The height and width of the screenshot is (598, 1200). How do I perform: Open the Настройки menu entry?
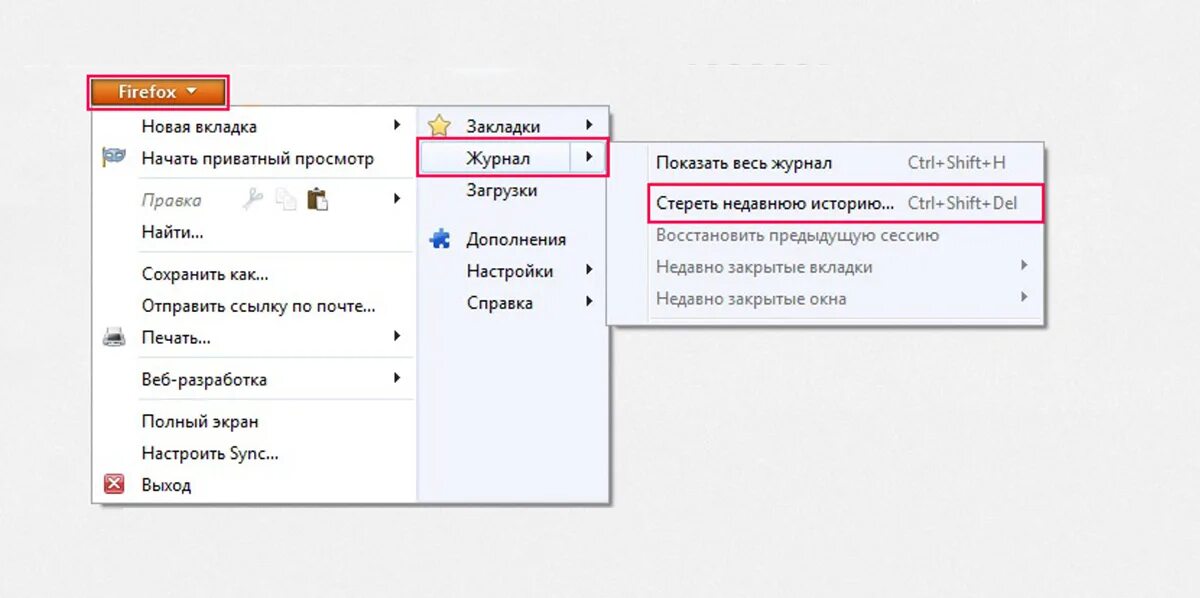(x=512, y=271)
